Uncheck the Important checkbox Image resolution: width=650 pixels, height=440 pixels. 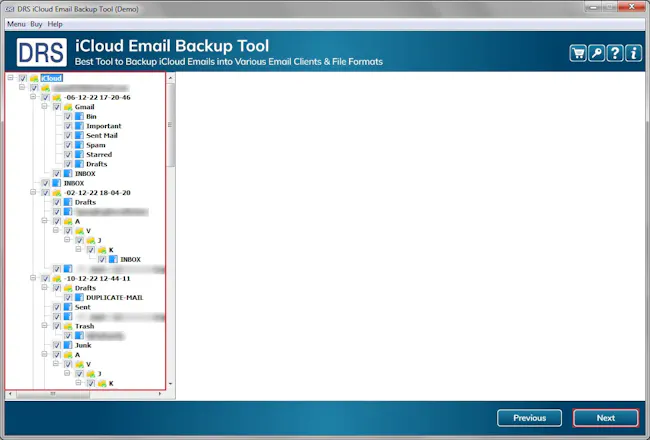pos(68,126)
